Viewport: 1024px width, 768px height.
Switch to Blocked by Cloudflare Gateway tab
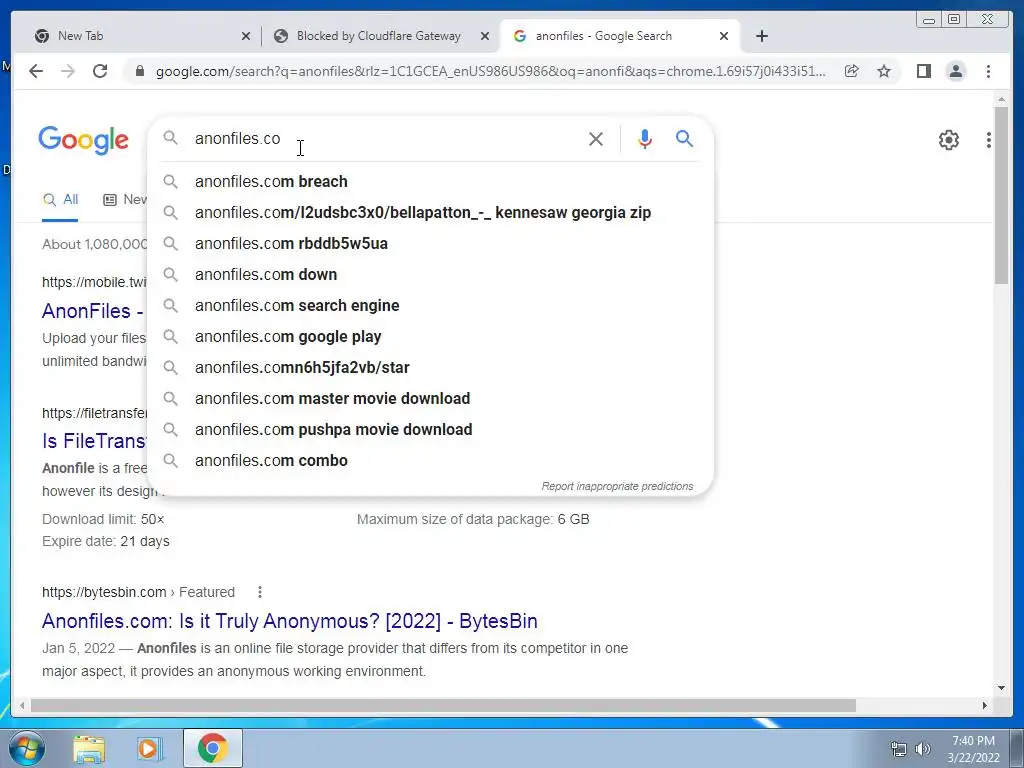379,36
